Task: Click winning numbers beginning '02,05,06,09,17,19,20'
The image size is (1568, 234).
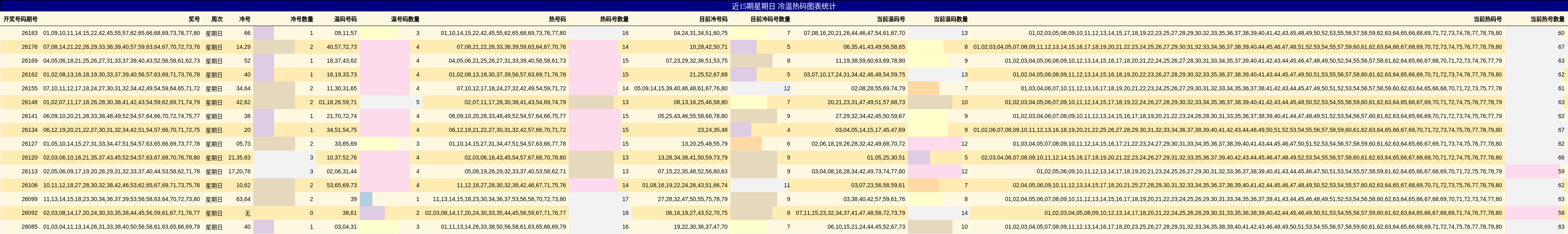Action: point(121,172)
